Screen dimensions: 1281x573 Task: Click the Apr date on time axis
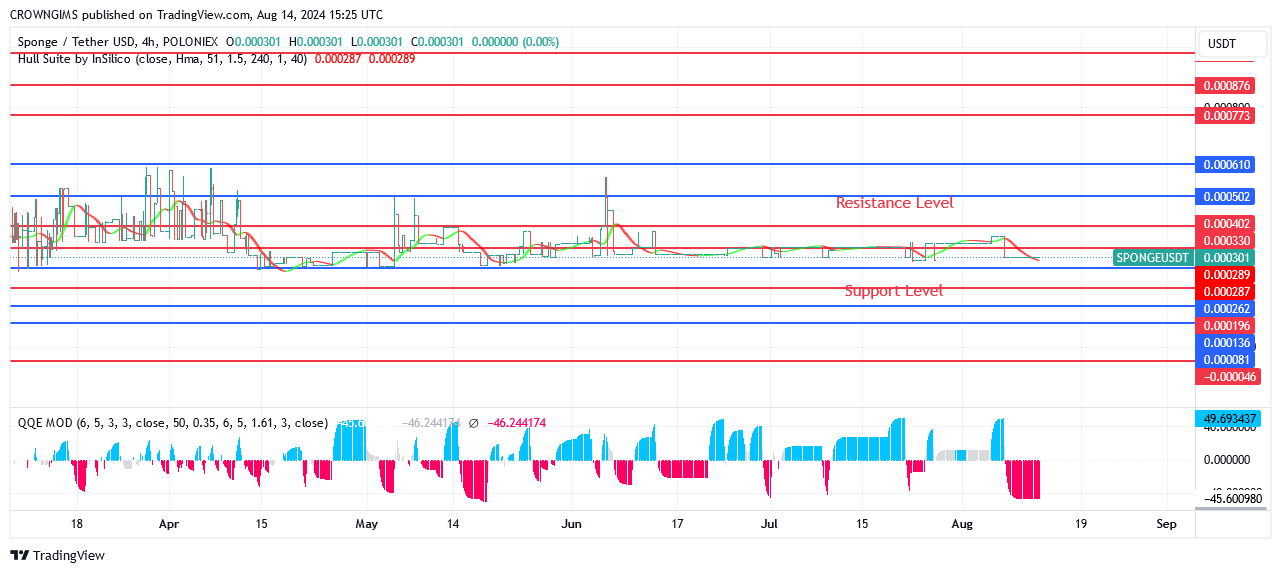point(169,523)
